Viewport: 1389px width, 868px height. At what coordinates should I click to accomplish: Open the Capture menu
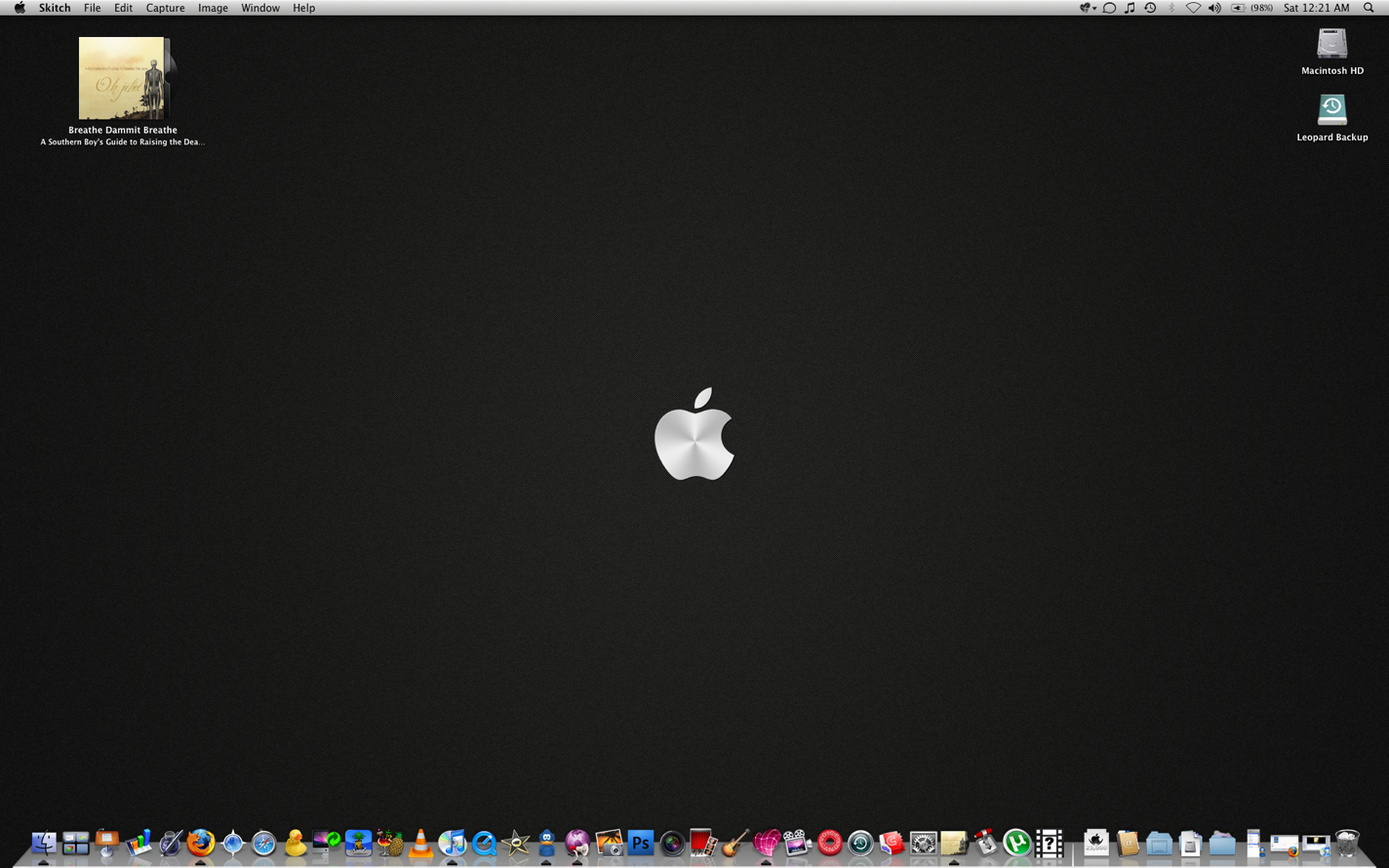(165, 8)
